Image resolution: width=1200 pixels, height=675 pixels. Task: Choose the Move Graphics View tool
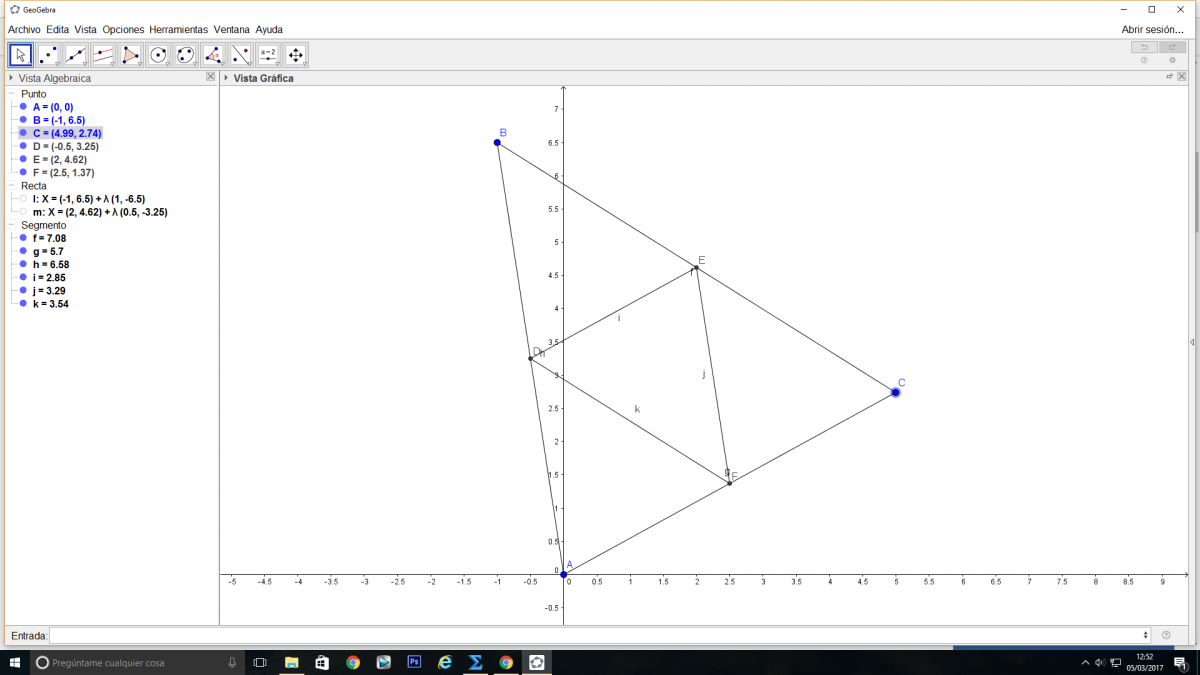[295, 55]
